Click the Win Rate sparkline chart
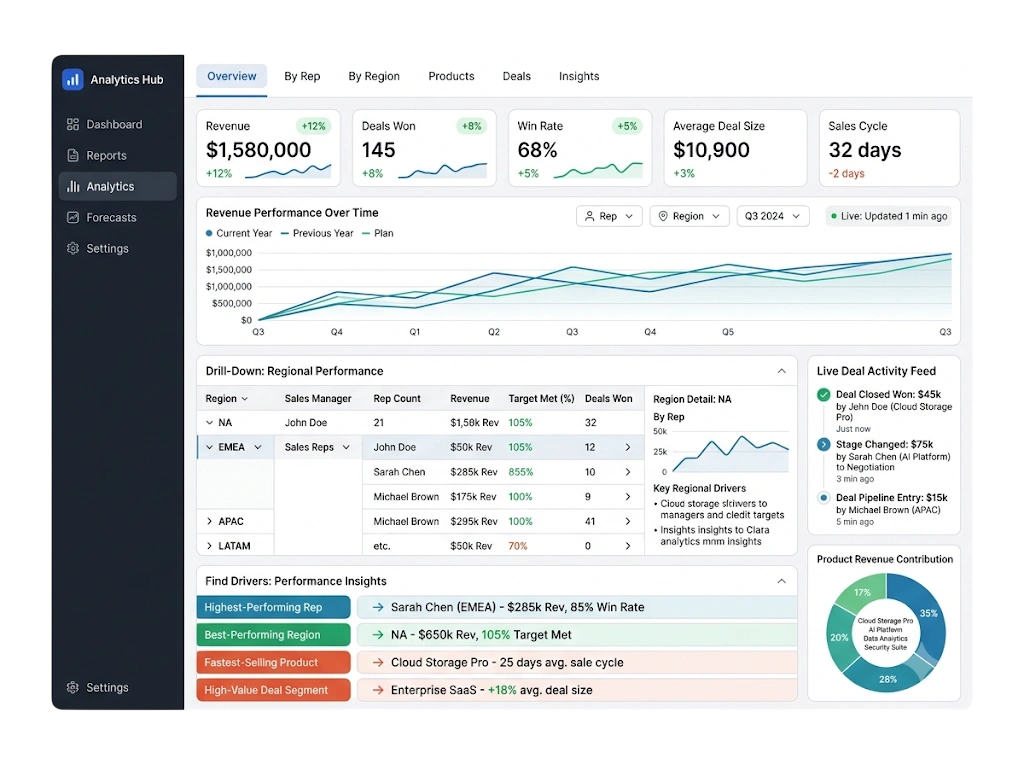Screen dimensions: 1024x765 pos(598,170)
